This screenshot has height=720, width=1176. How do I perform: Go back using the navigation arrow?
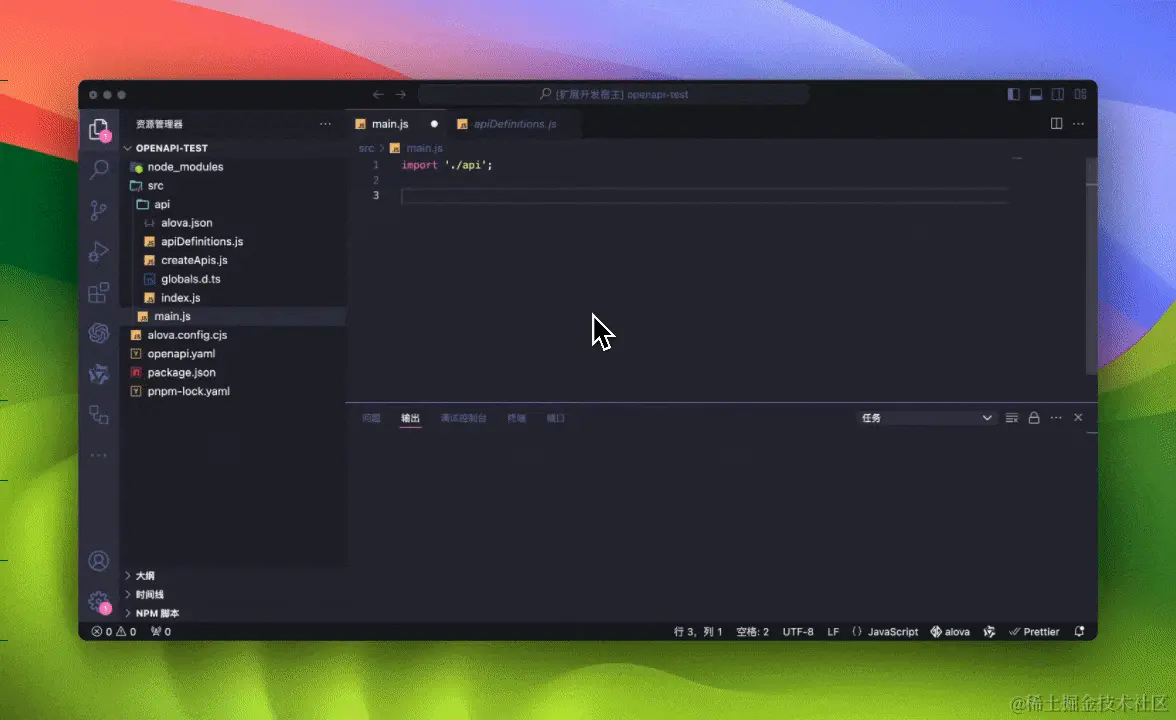click(x=378, y=94)
